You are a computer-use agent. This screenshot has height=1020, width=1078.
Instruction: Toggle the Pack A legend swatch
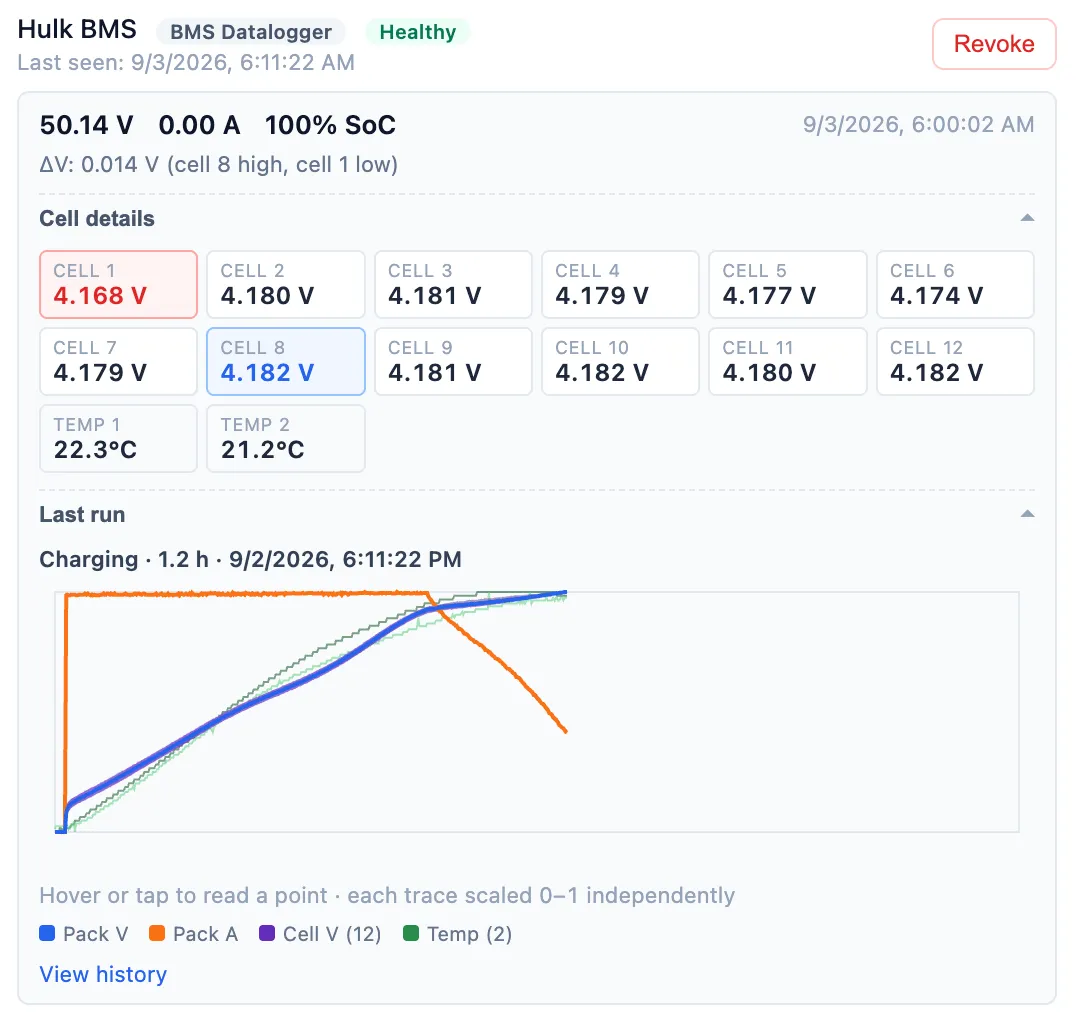157,933
